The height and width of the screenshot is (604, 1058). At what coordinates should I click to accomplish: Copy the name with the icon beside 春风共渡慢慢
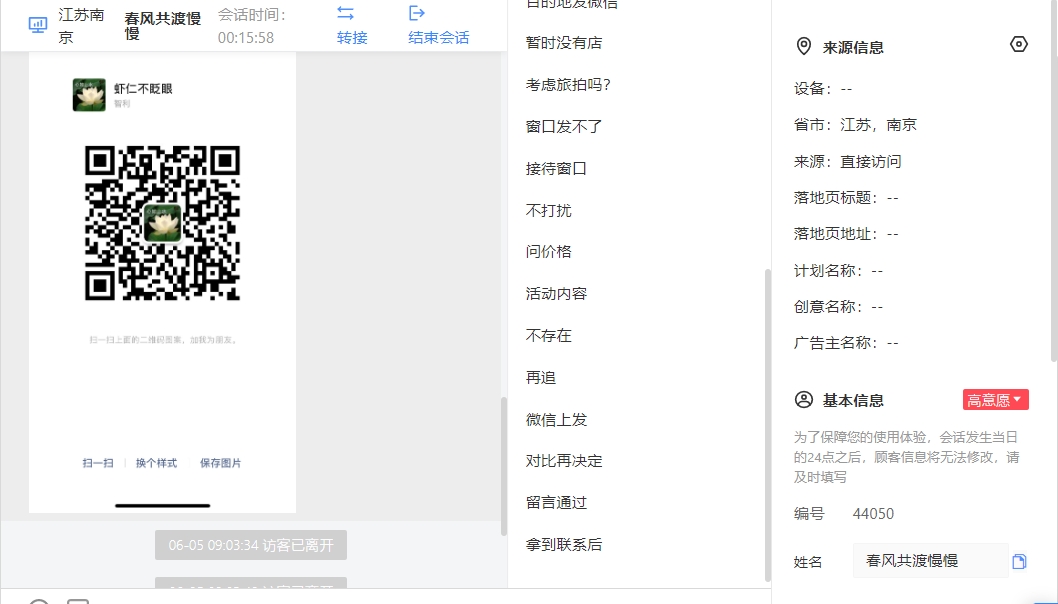click(1020, 561)
